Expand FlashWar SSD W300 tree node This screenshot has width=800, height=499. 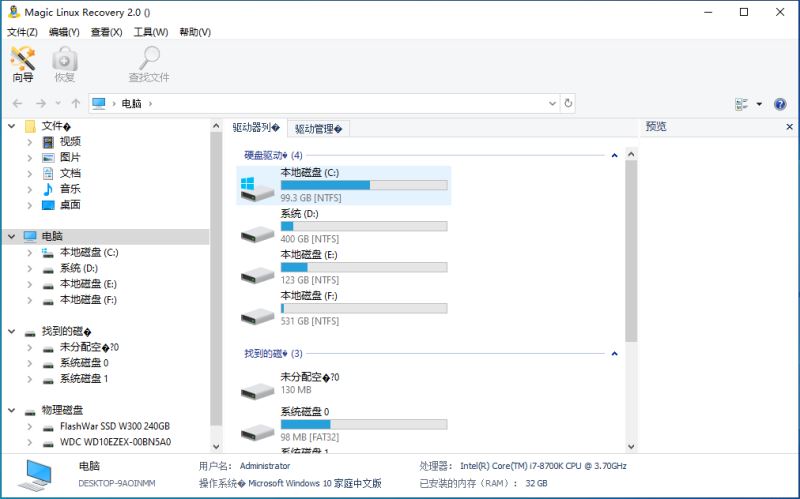30,426
